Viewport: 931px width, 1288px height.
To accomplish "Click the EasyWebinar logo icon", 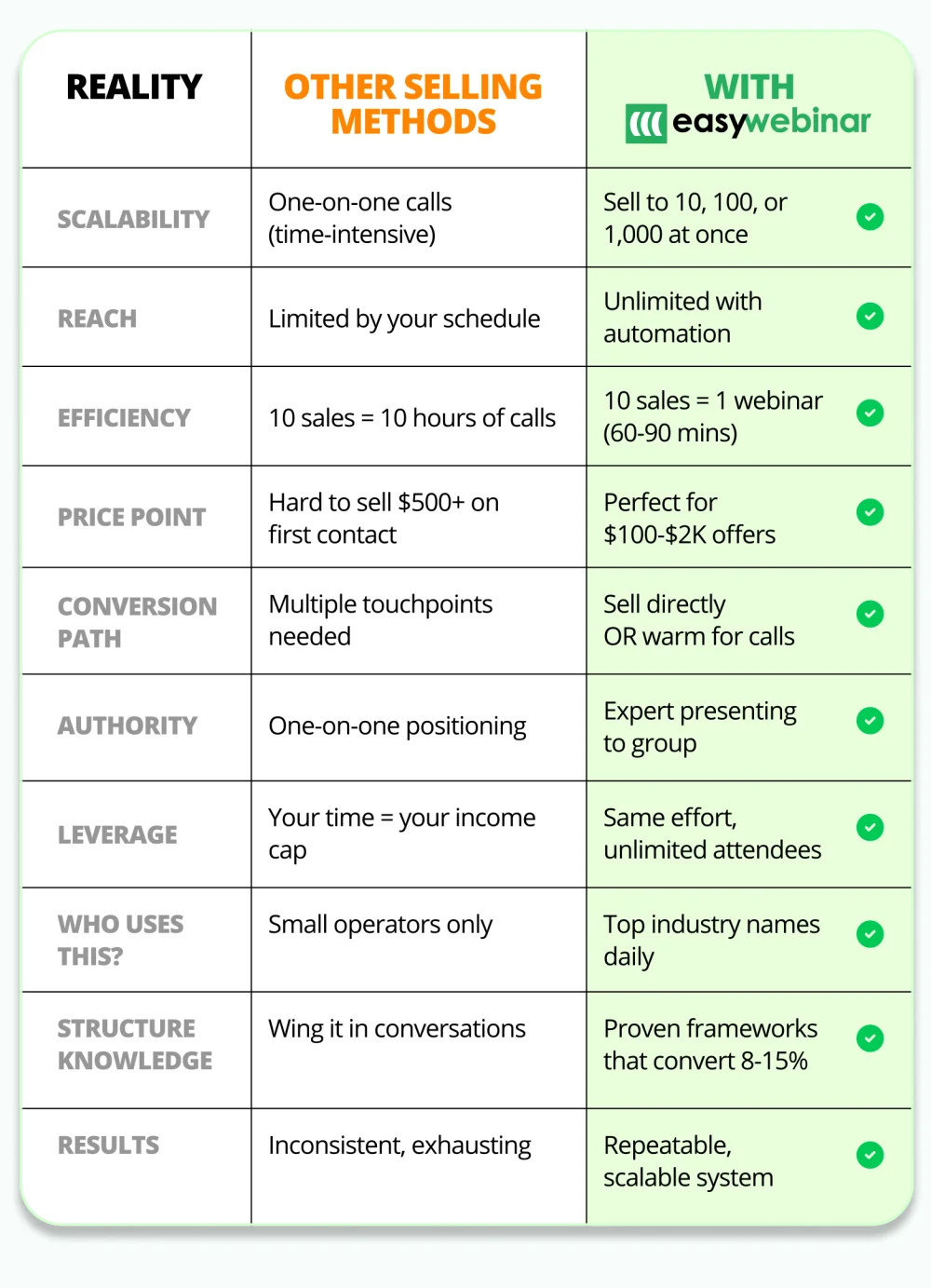I will (646, 123).
